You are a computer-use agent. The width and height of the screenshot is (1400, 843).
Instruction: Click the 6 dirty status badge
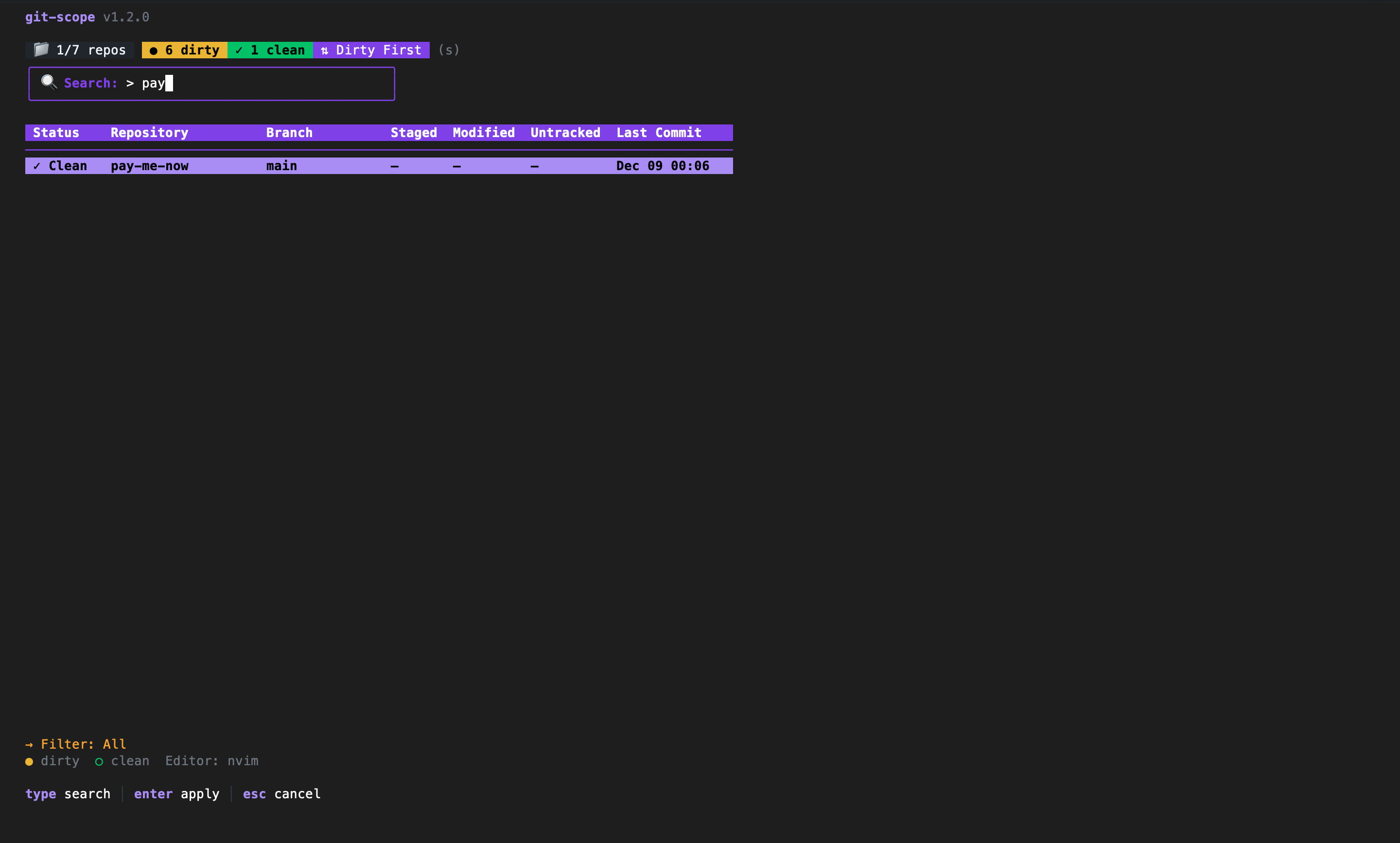click(x=185, y=50)
